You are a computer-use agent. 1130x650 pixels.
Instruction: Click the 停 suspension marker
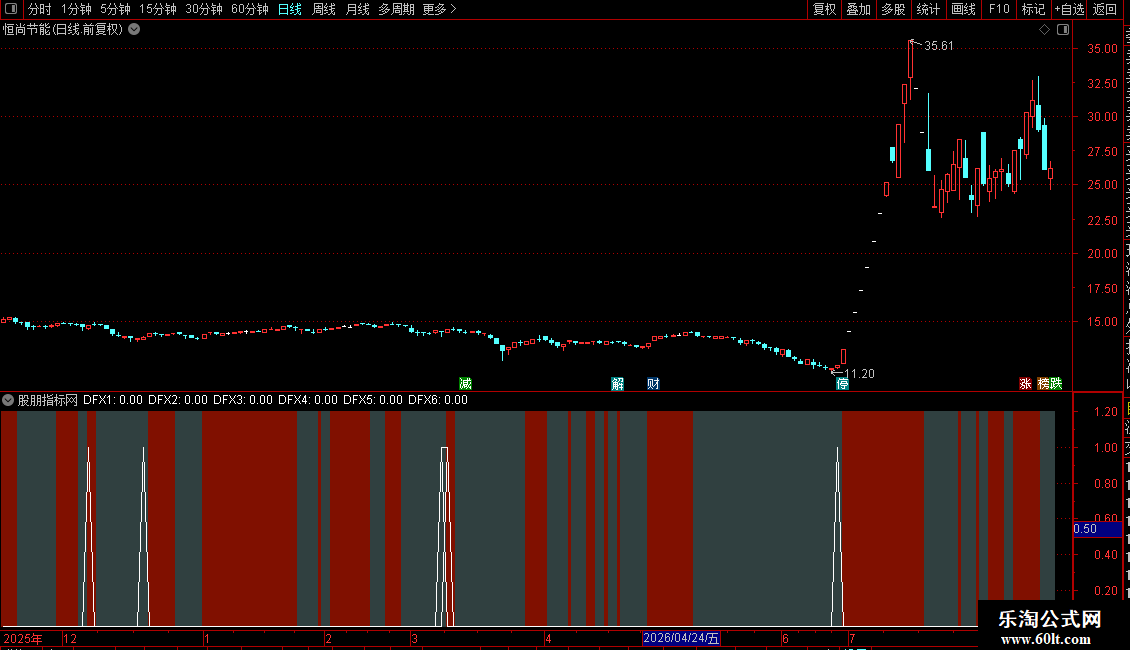point(842,383)
